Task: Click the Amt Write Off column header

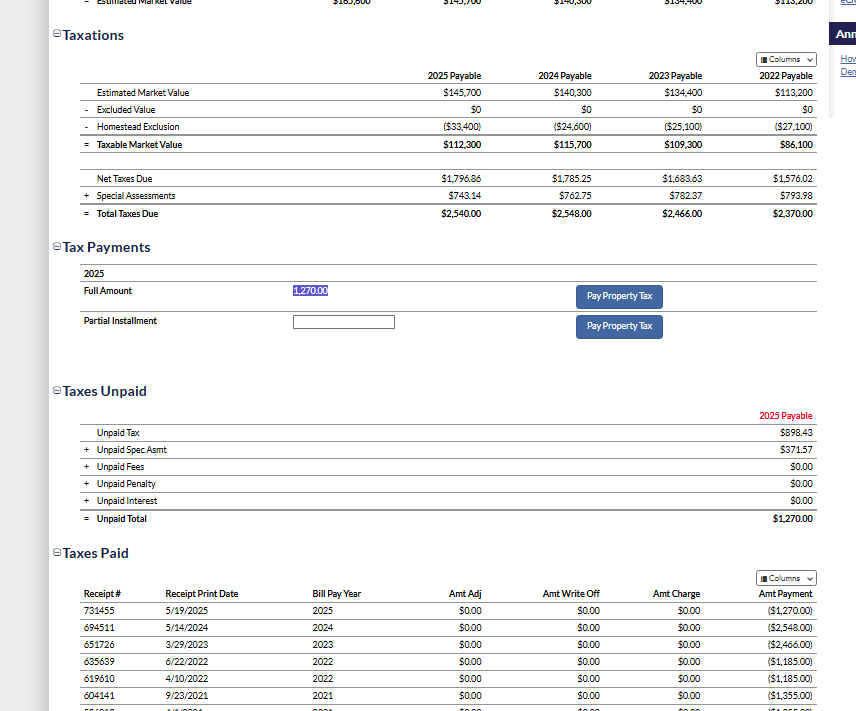Action: tap(571, 594)
